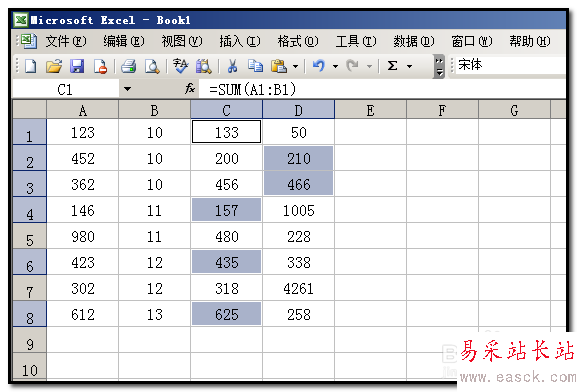Click the Select All corner button
Image resolution: width=577 pixels, height=392 pixels.
[29, 109]
